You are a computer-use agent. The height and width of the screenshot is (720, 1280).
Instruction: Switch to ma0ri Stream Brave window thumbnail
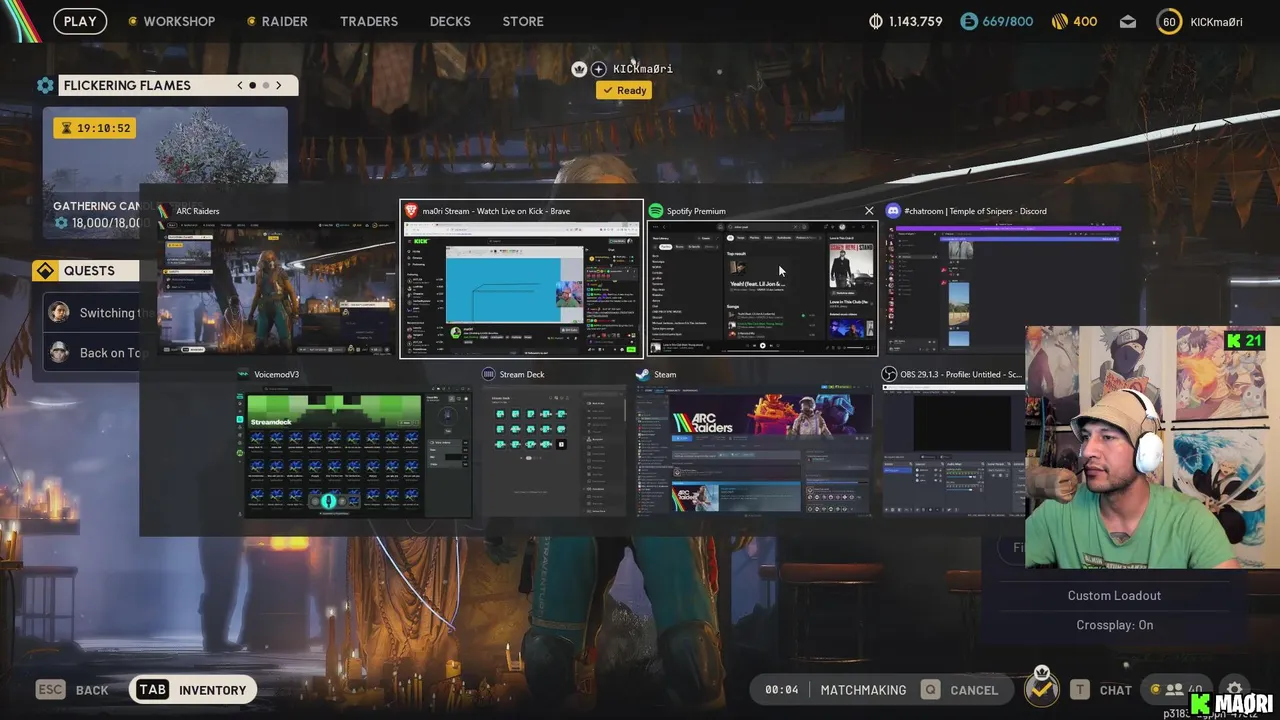coord(521,288)
